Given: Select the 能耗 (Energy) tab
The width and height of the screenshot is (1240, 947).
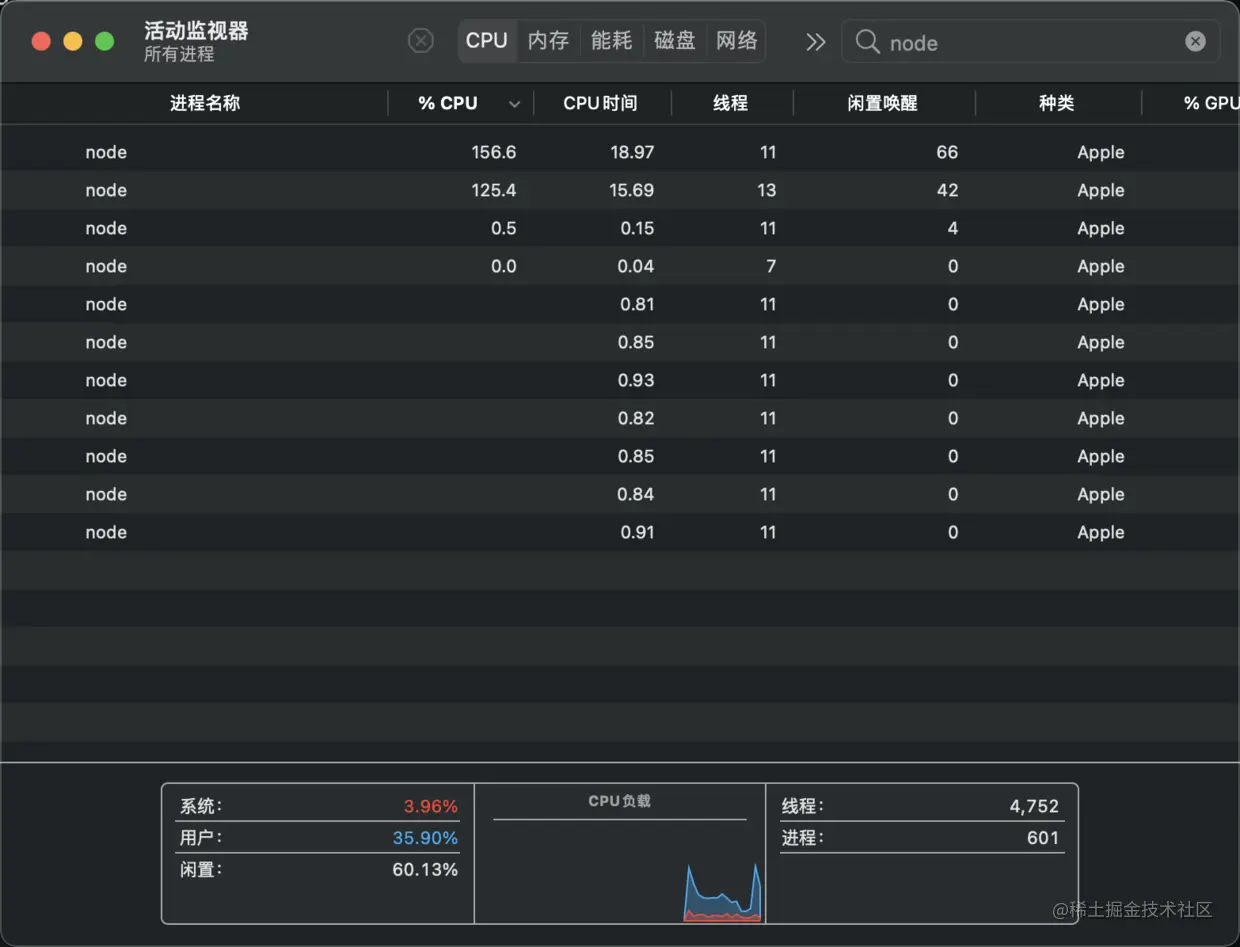Looking at the screenshot, I should pos(611,41).
